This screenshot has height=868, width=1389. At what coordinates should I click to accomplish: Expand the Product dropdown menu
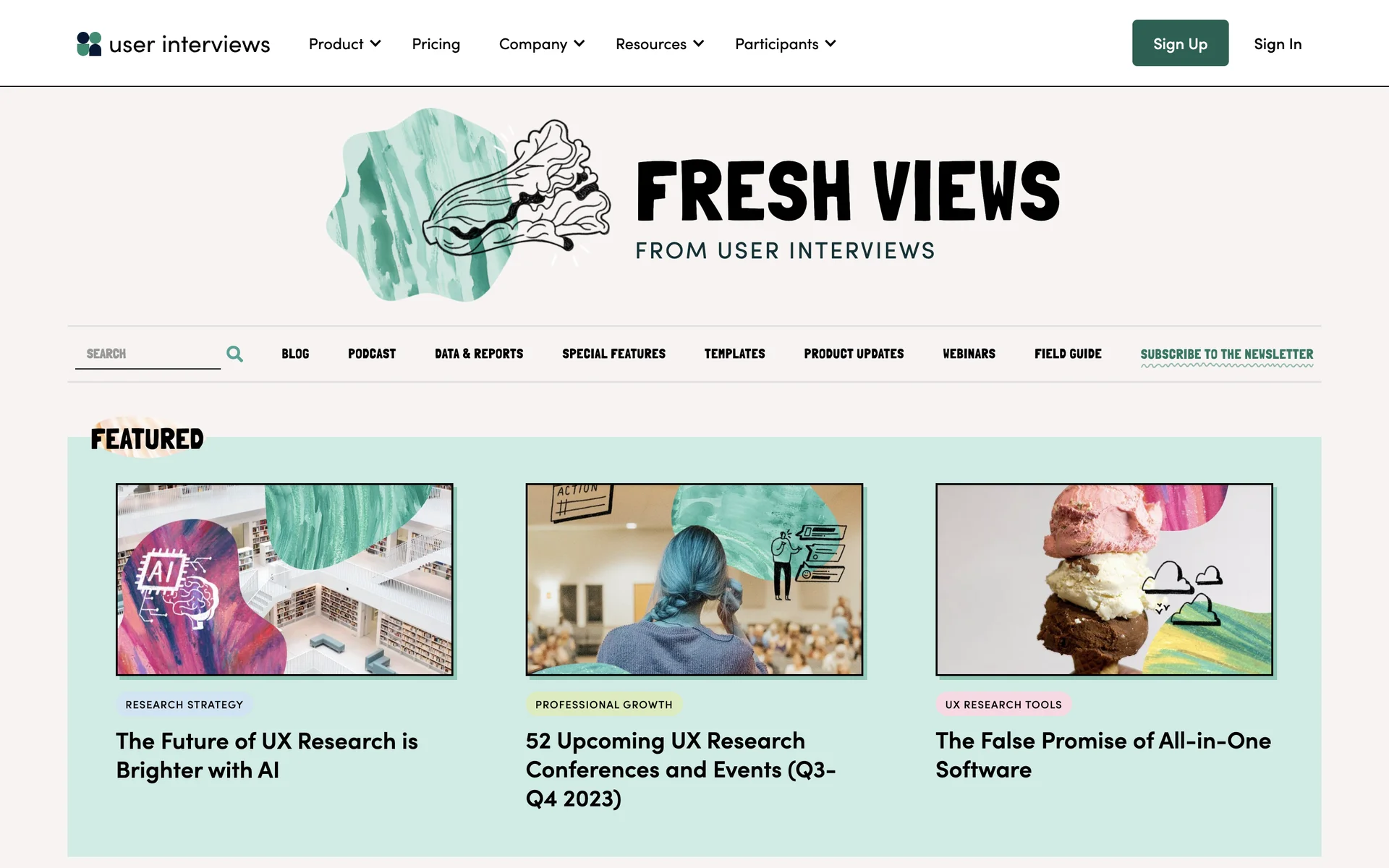click(x=344, y=44)
